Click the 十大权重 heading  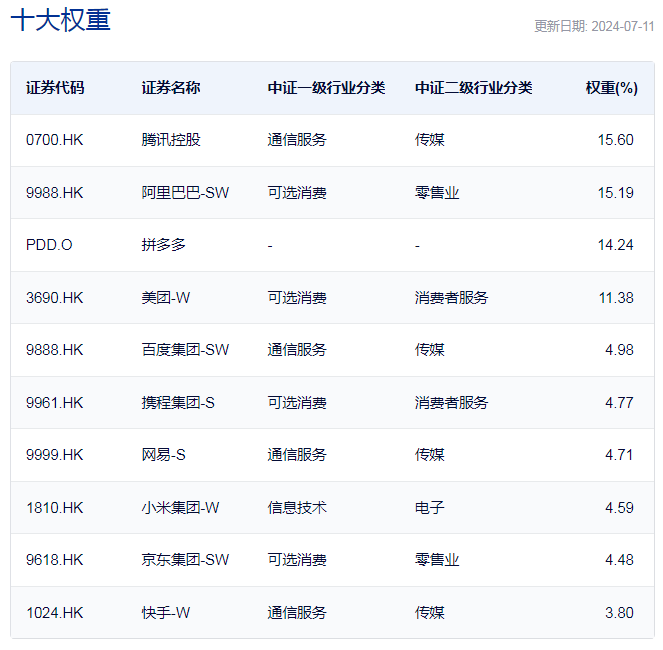point(60,20)
